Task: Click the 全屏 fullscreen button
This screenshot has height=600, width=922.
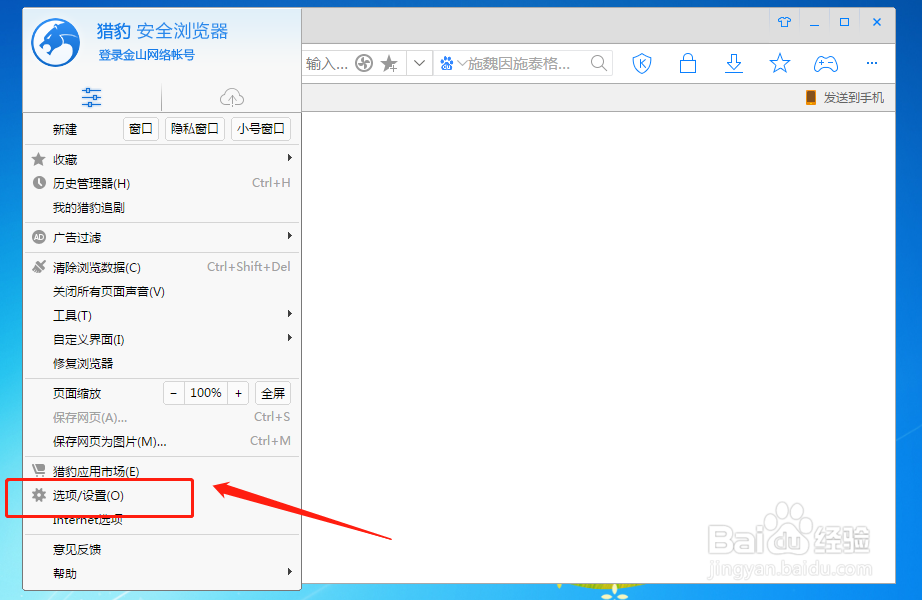Action: click(273, 393)
